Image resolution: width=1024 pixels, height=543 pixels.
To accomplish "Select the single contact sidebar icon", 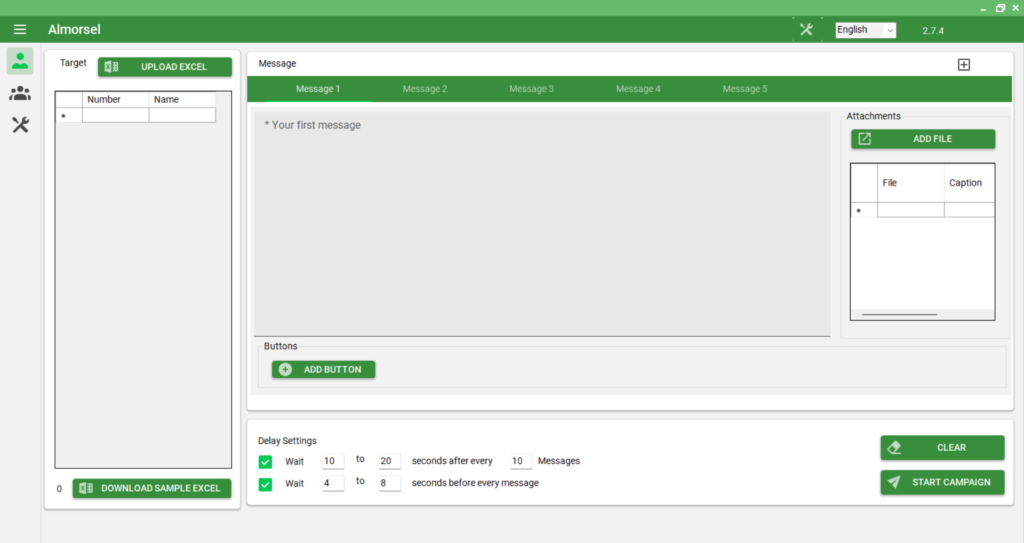I will pos(20,61).
